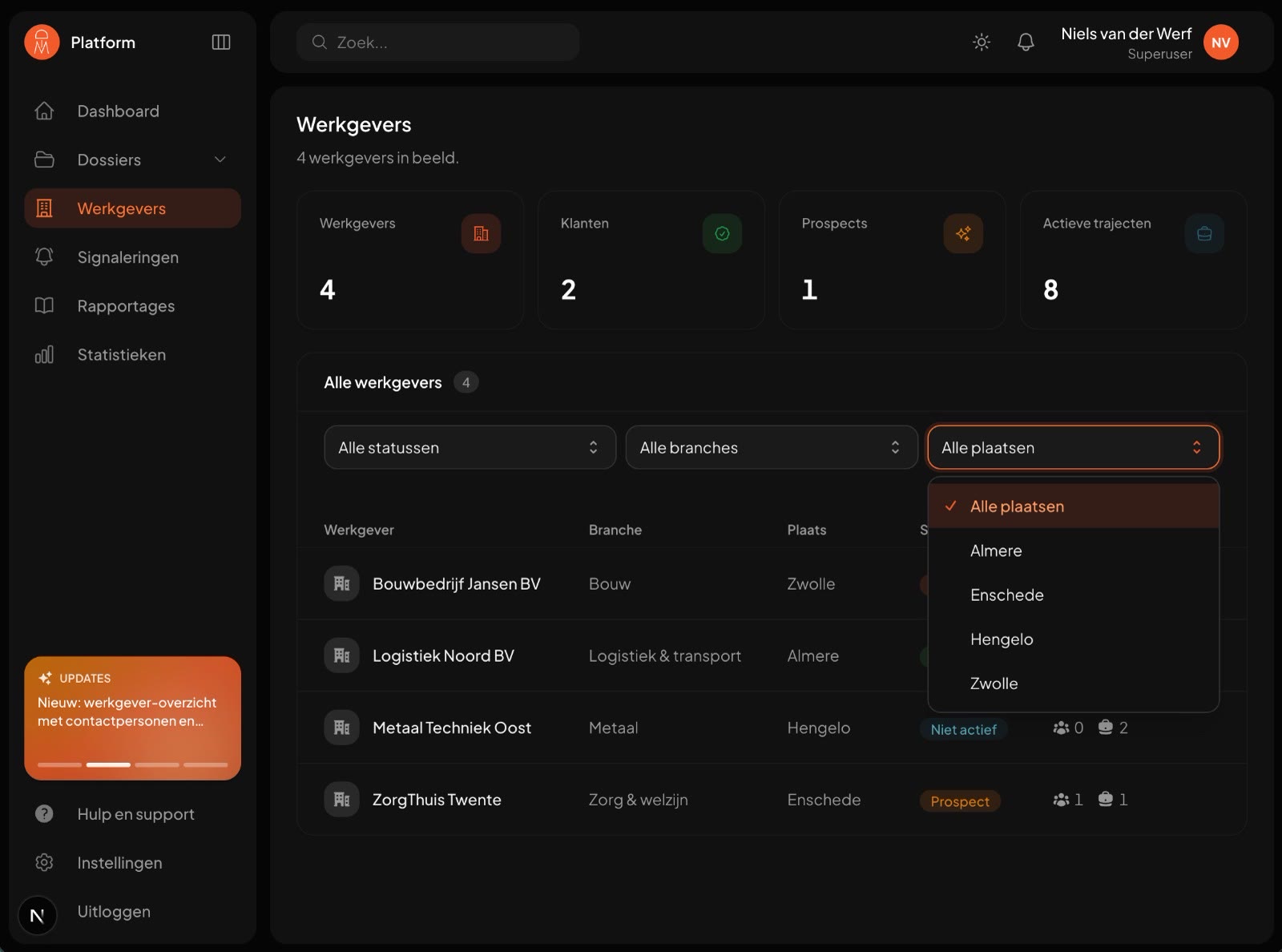Open Bouwbedrijf Jansen BV employer
1282x952 pixels.
coord(457,584)
